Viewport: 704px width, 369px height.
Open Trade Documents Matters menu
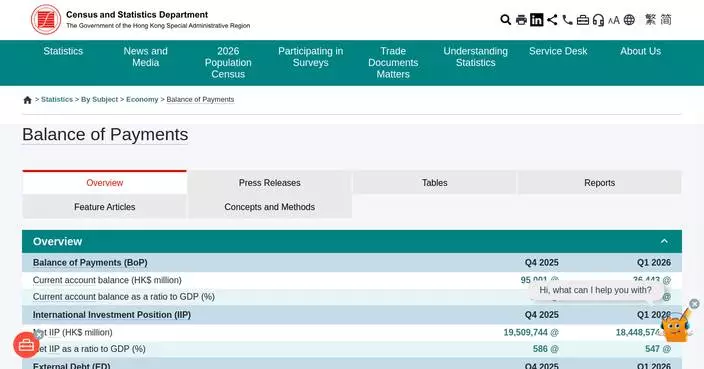click(393, 63)
